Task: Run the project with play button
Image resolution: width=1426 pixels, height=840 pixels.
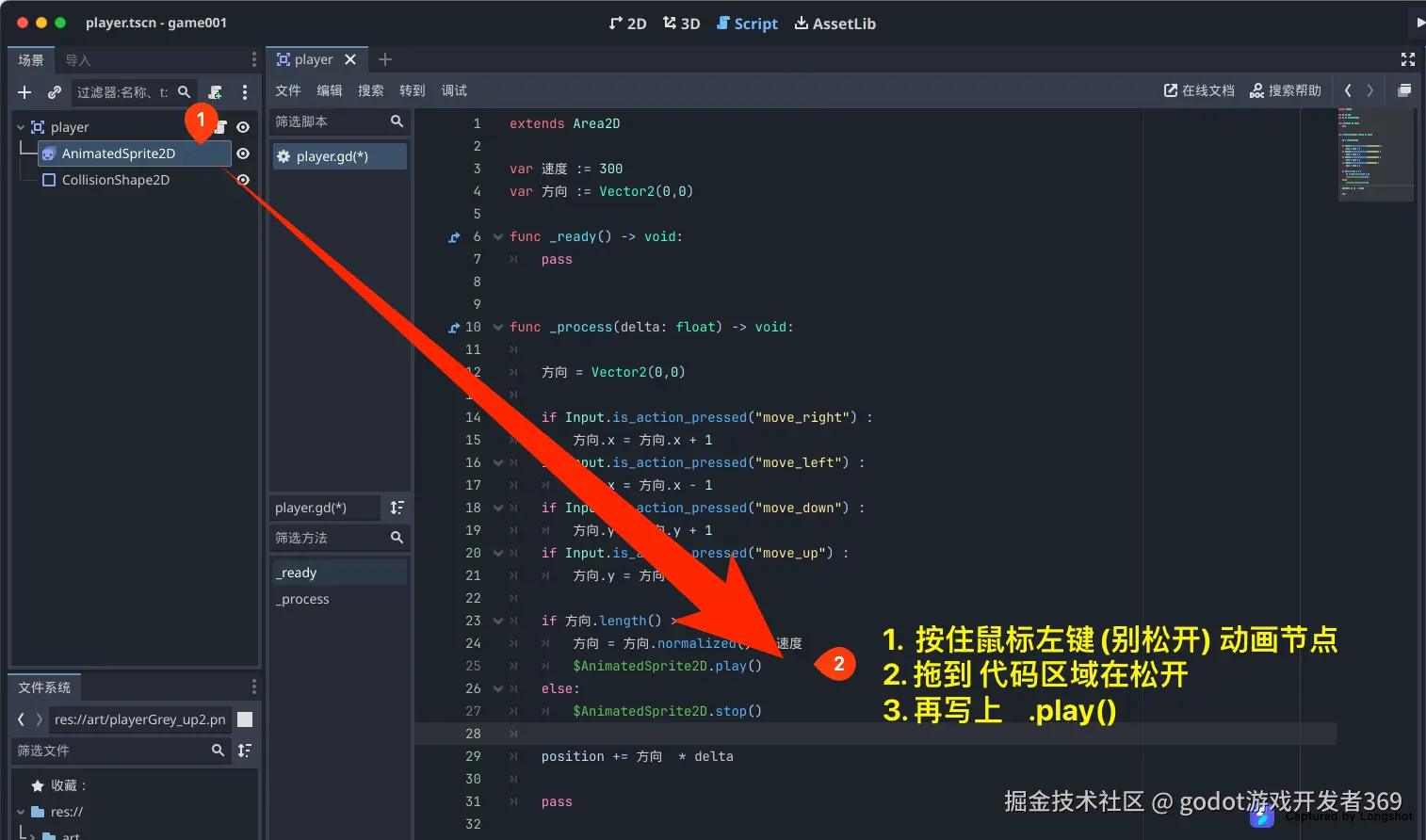Action: [1420, 24]
